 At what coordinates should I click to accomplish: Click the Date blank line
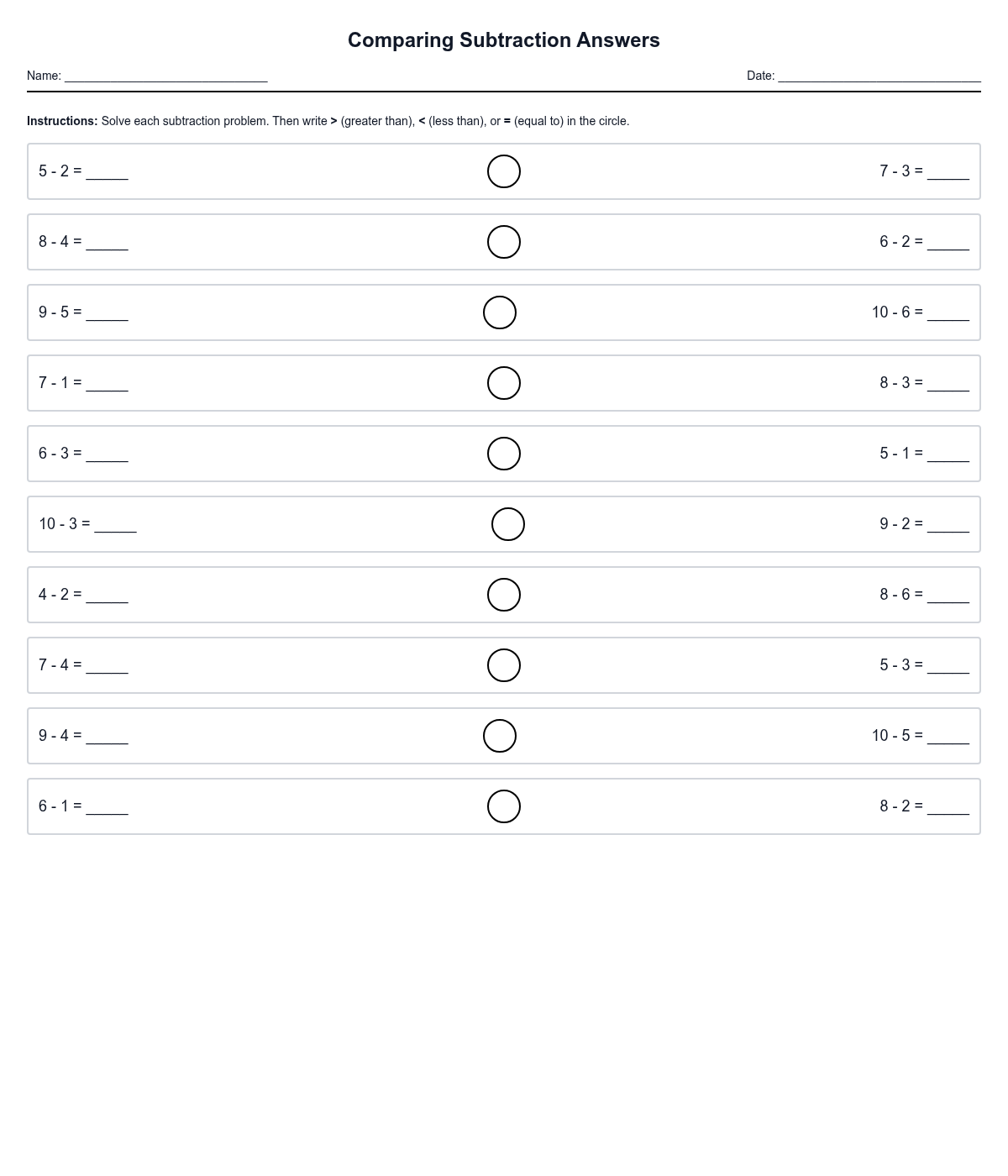(879, 76)
